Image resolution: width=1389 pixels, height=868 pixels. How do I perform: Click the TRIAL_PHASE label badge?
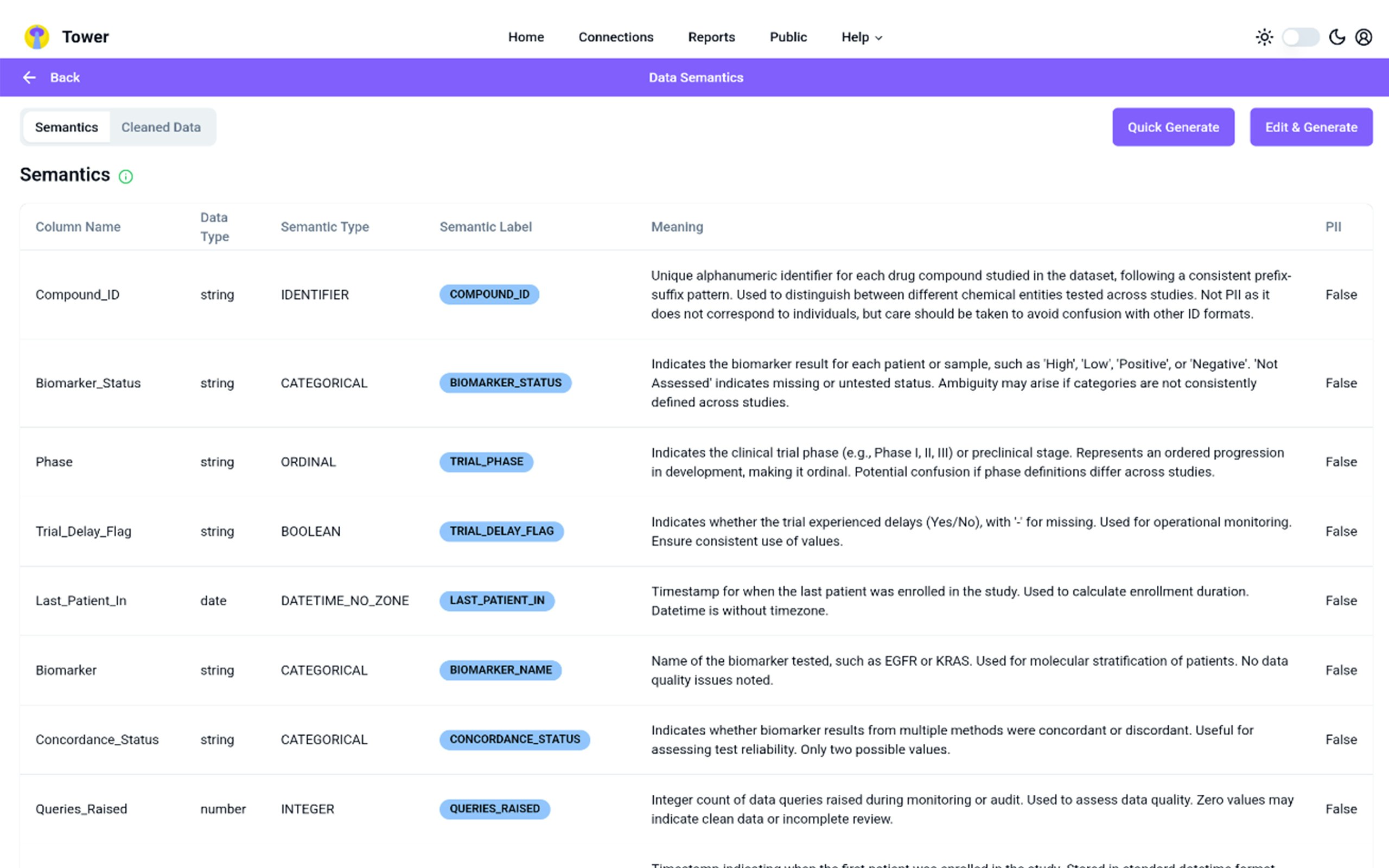(x=486, y=462)
